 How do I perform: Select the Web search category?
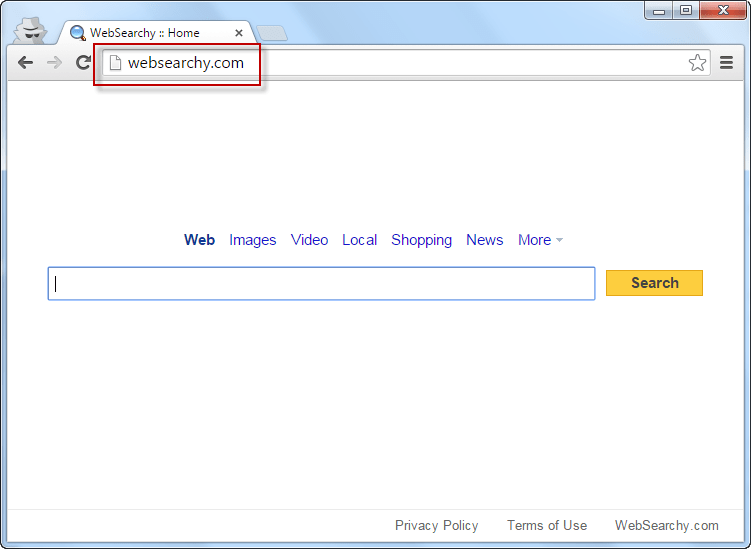click(199, 240)
